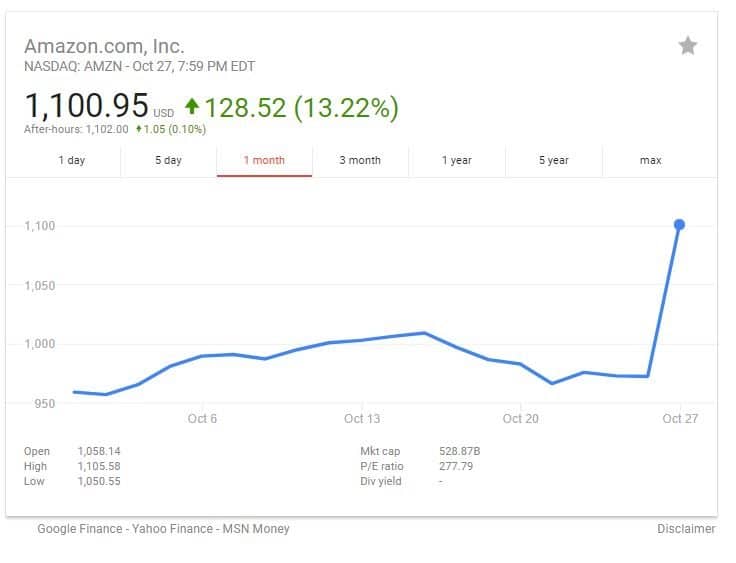
Task: Show the 5 year chart tab
Action: 553,160
